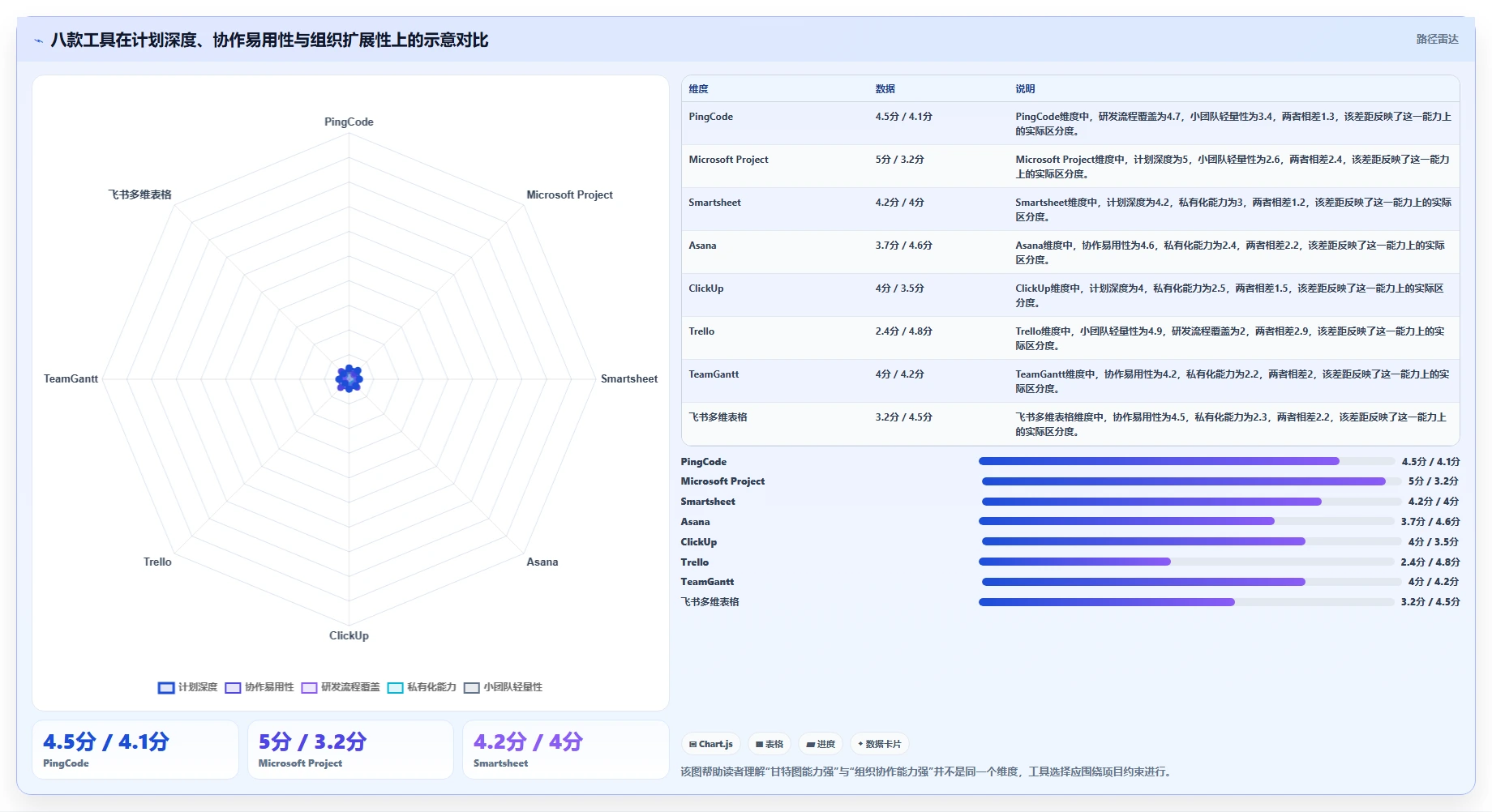The height and width of the screenshot is (812, 1492).
Task: Click the 维度 column header
Action: (x=698, y=89)
